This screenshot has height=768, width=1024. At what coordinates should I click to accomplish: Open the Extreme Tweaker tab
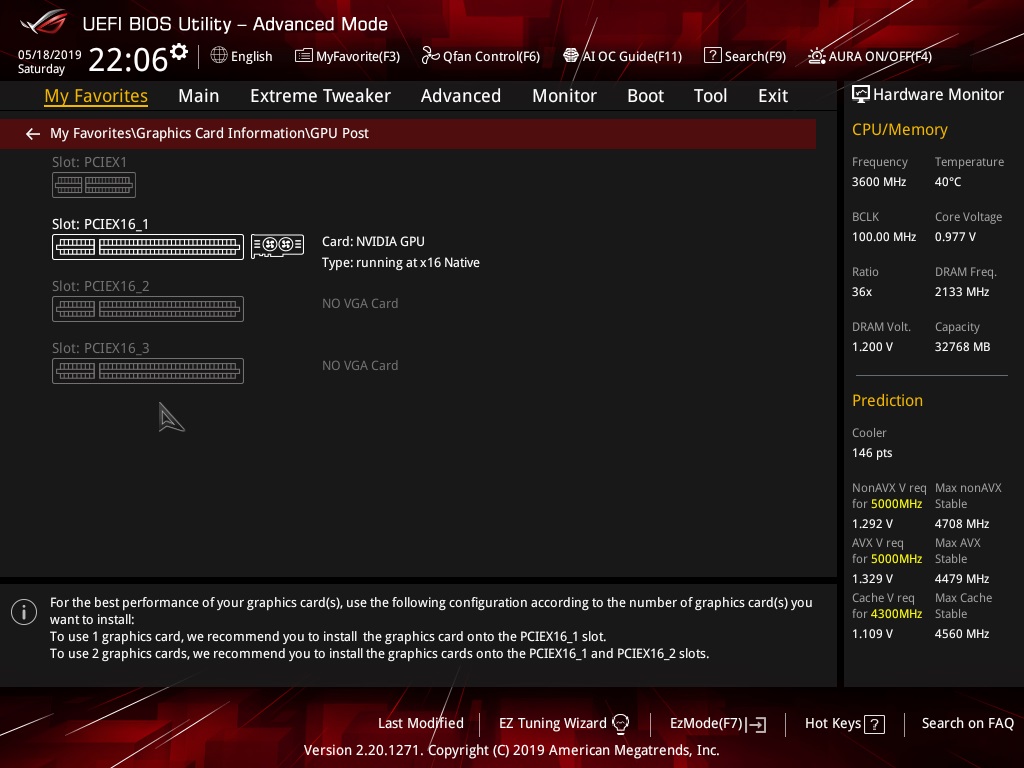[x=321, y=96]
